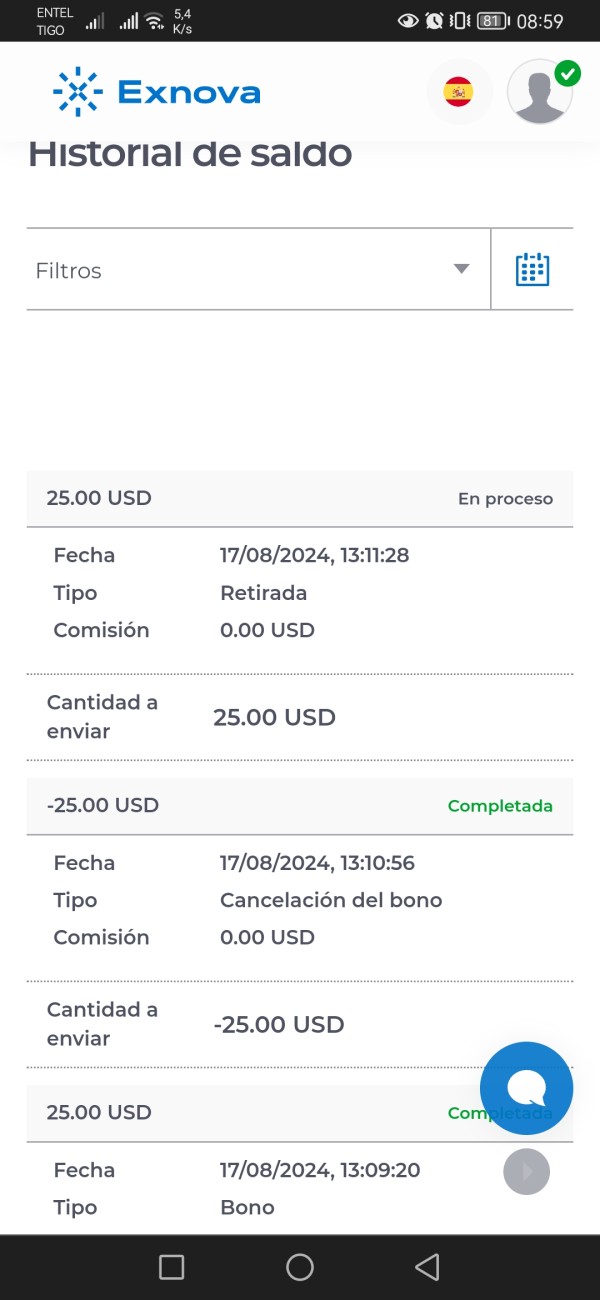Select the 25.00 USD En proceso entry

[x=100, y=498]
